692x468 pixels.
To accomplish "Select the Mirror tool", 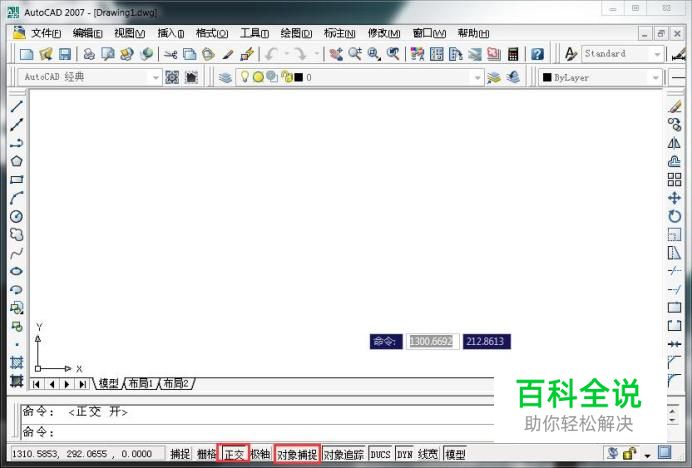I will 674,143.
